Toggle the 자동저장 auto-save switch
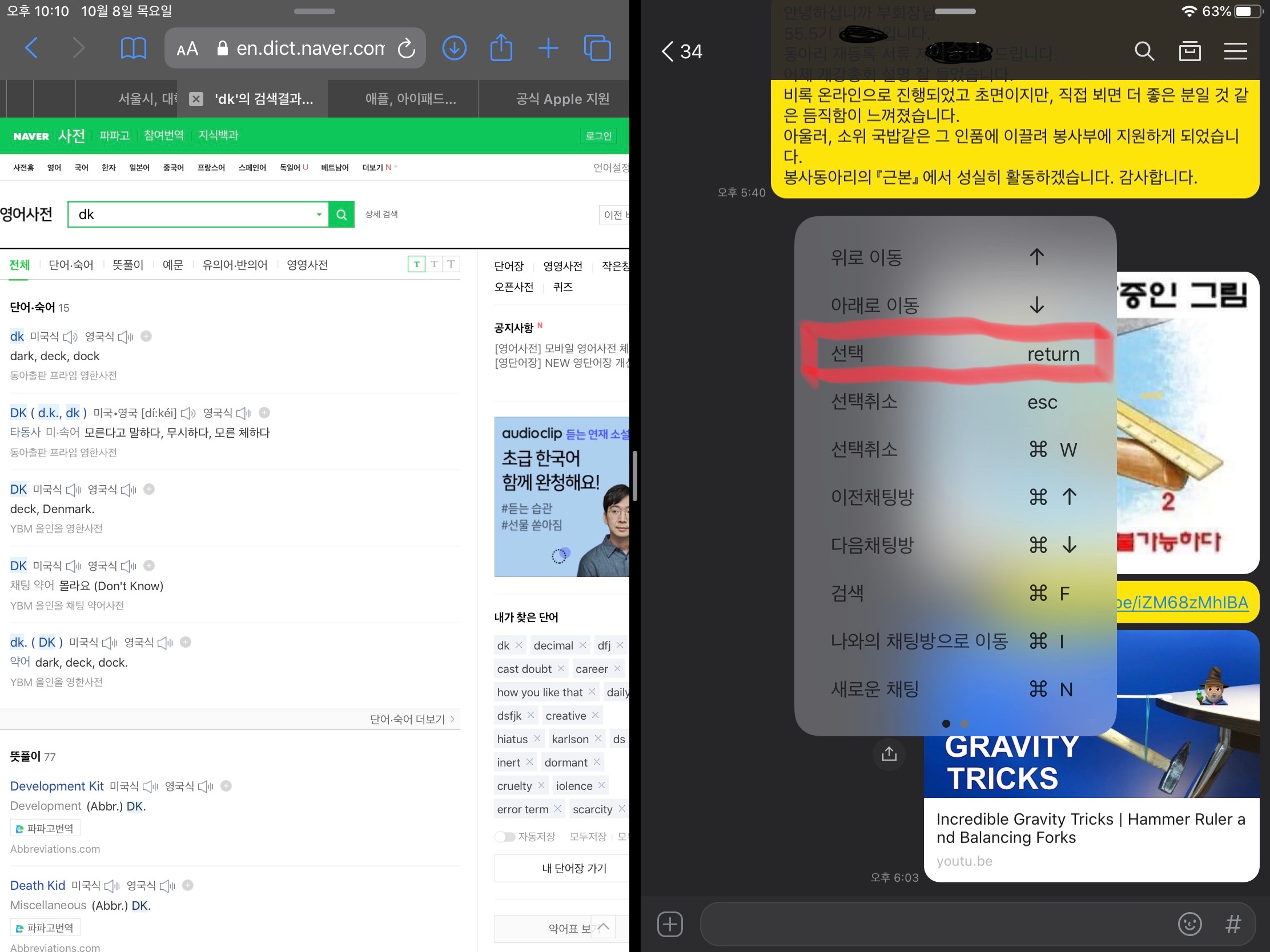Image resolution: width=1270 pixels, height=952 pixels. click(x=505, y=837)
